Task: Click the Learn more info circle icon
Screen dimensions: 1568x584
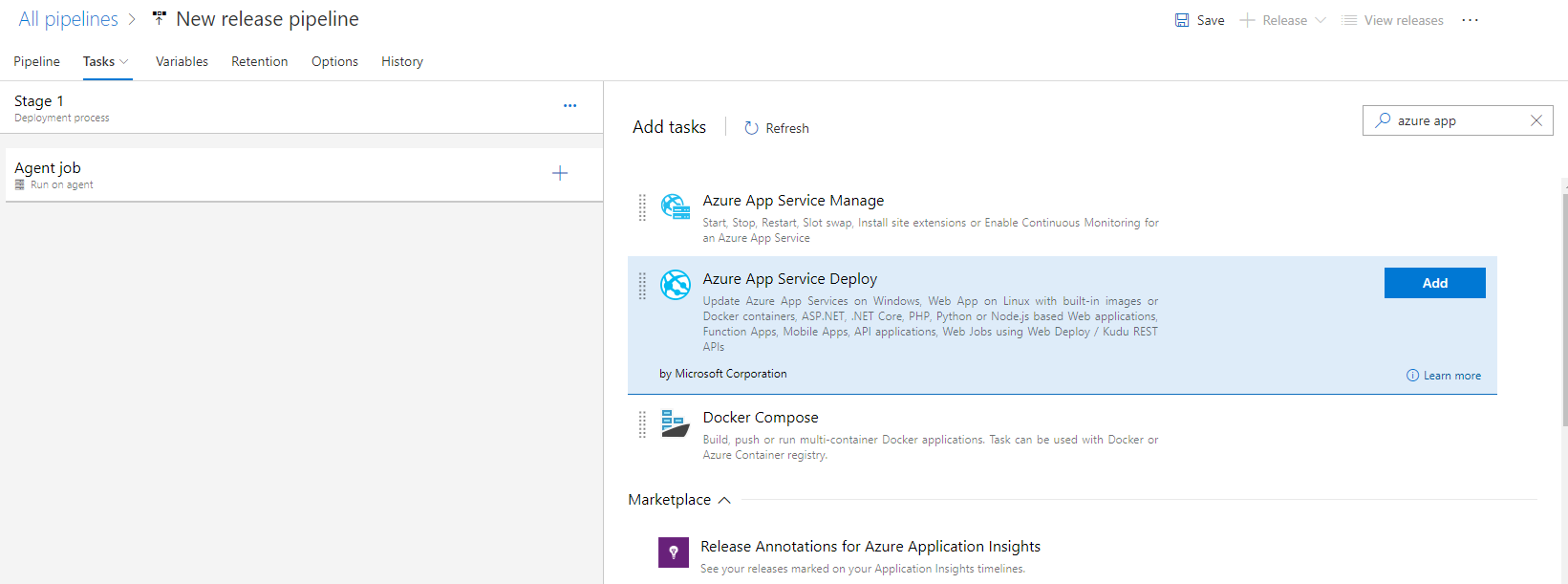Action: click(x=1412, y=376)
